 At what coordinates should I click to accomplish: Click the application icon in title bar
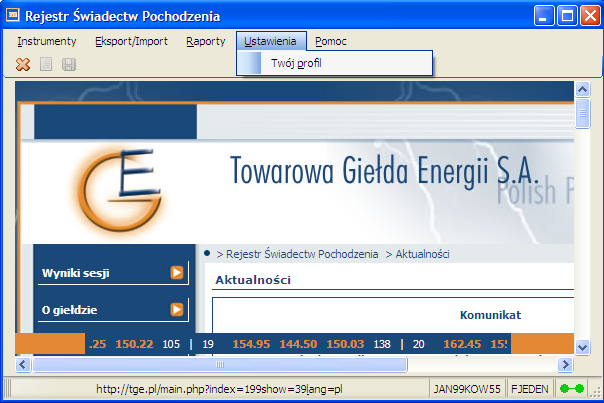[13, 15]
